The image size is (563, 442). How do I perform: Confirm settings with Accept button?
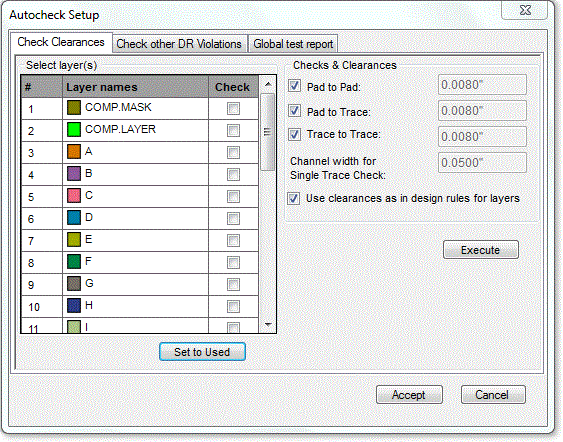pos(409,395)
